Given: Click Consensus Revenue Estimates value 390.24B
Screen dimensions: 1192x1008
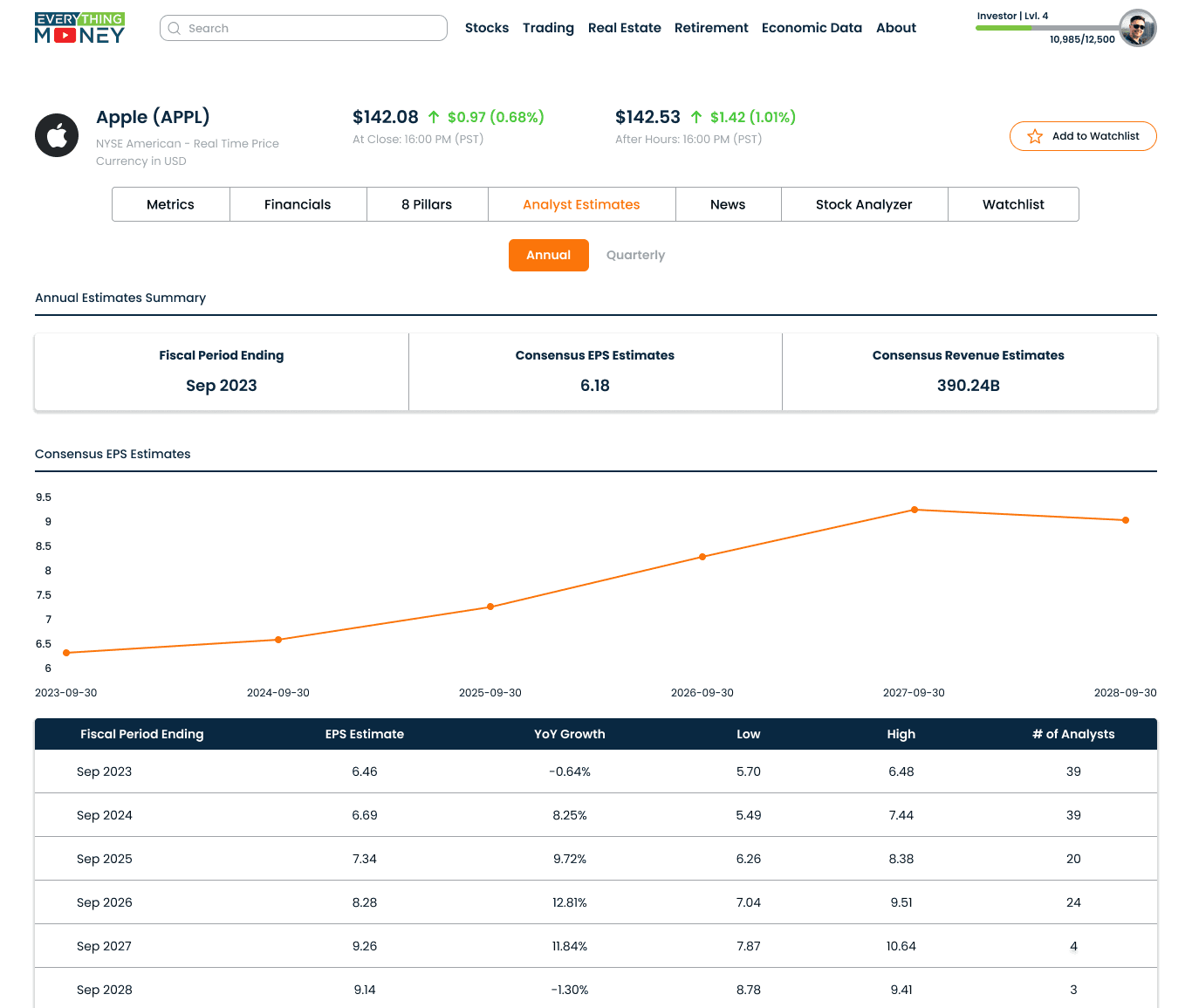Looking at the screenshot, I should click(969, 386).
